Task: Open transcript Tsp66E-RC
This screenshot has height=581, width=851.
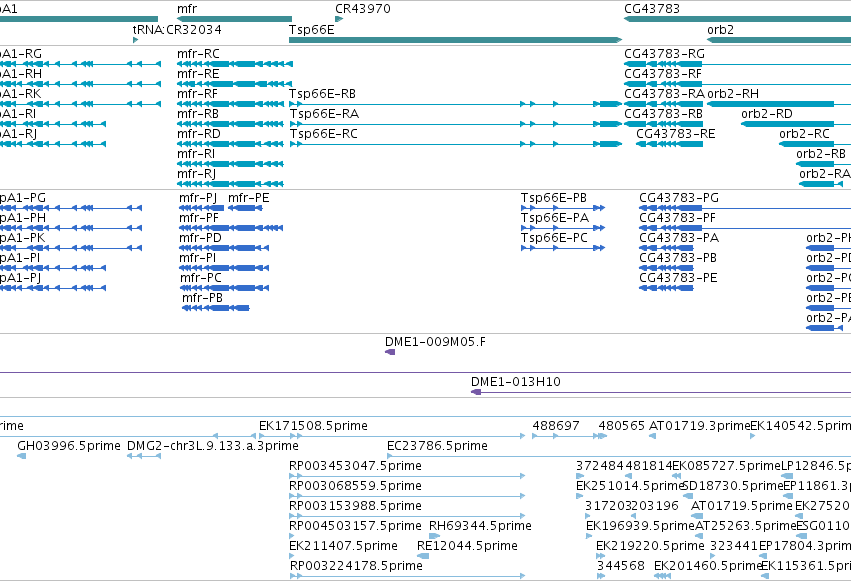Action: (x=455, y=144)
